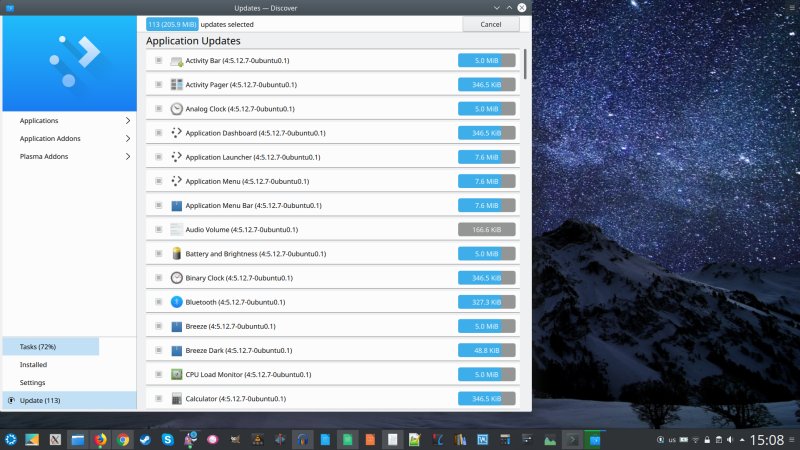Select the Applications category label
Image resolution: width=800 pixels, height=450 pixels.
39,121
